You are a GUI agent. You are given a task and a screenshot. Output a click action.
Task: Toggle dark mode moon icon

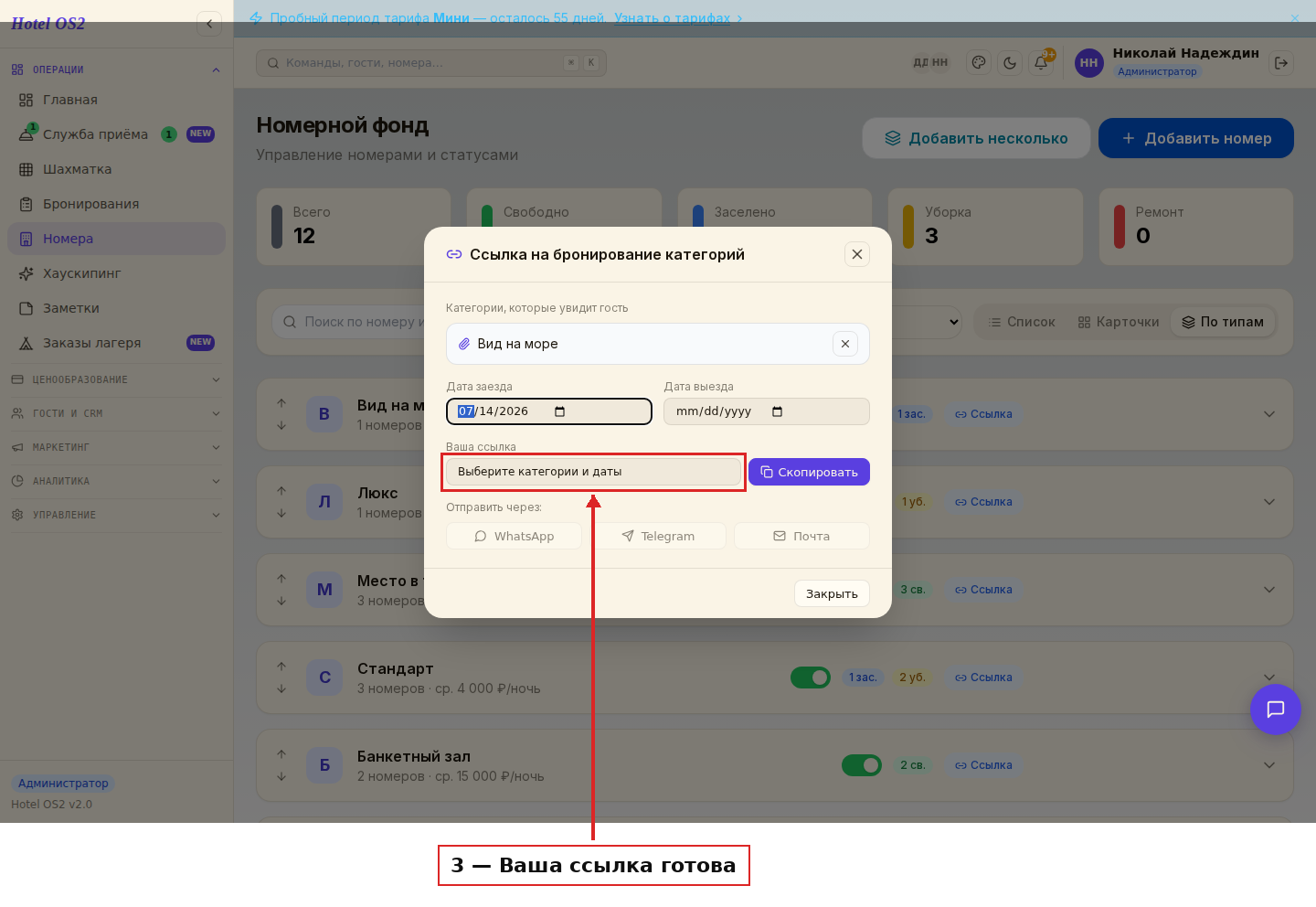[1010, 63]
